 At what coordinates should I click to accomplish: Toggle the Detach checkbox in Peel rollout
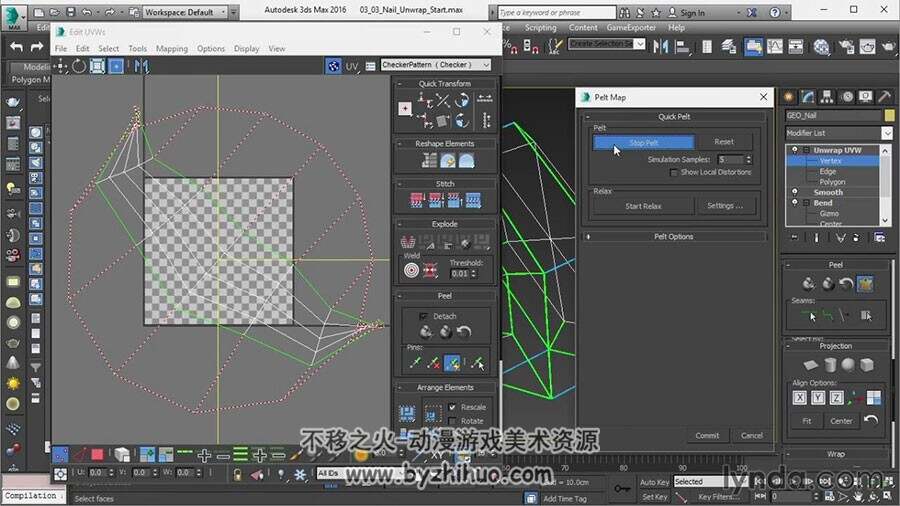[x=424, y=316]
